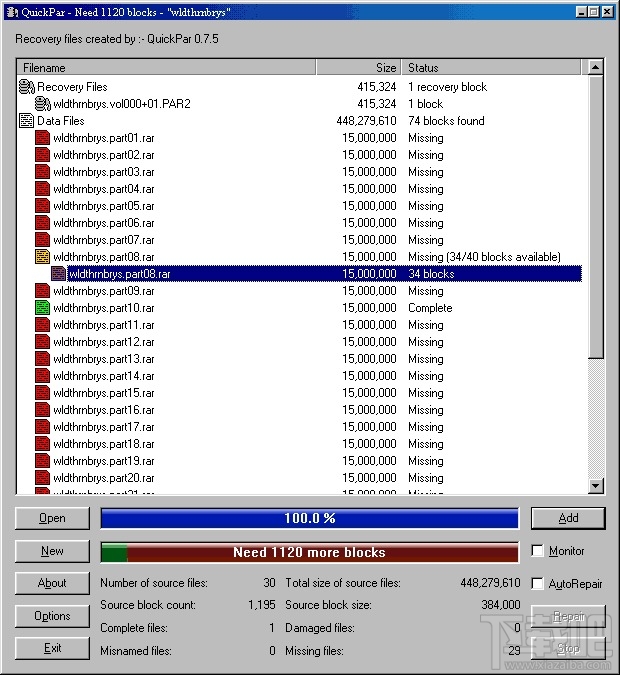The width and height of the screenshot is (620, 675).
Task: Click the wldthrnbrys.vol000+01.PAR2 file icon
Action: click(x=43, y=104)
